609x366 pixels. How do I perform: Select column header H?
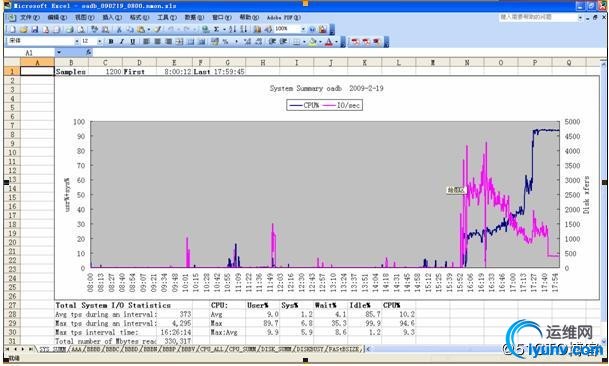(x=263, y=62)
